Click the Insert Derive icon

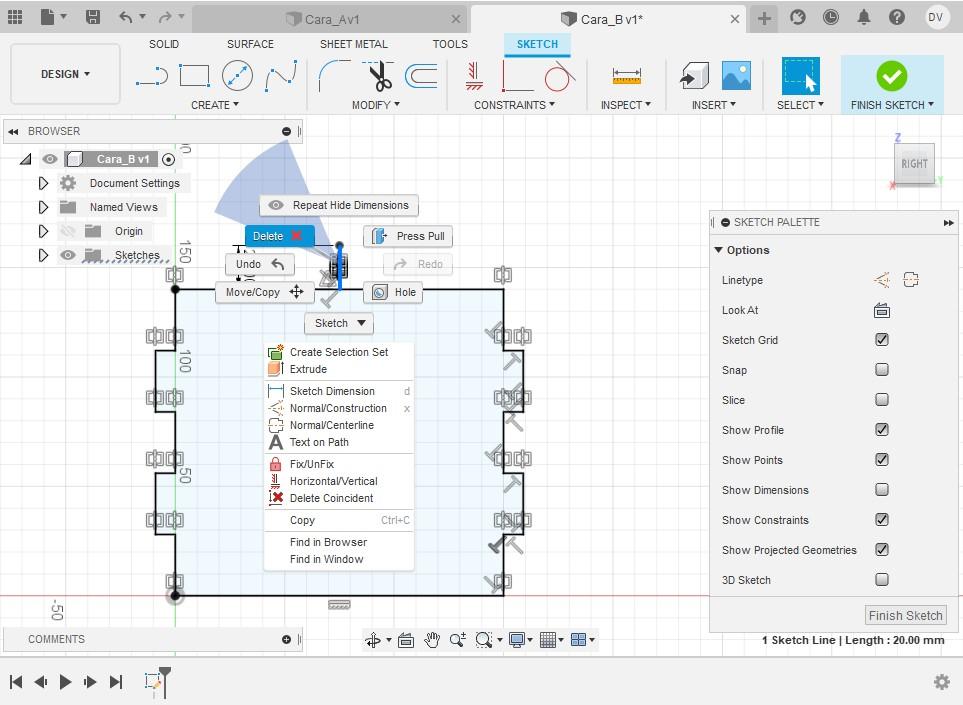pos(694,76)
